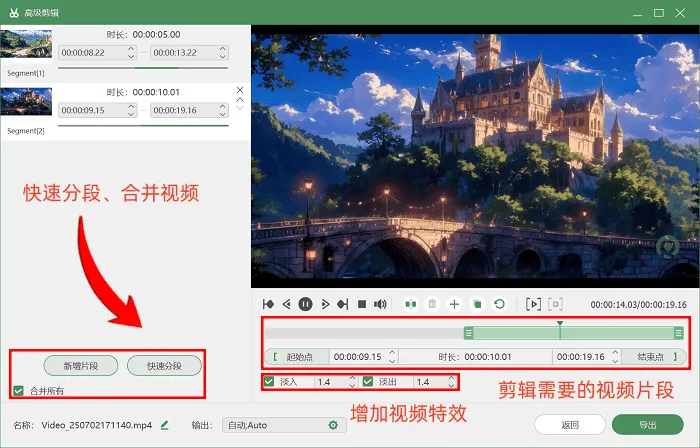This screenshot has height=448, width=700.
Task: Set end point with 结束点 button
Action: pos(654,357)
